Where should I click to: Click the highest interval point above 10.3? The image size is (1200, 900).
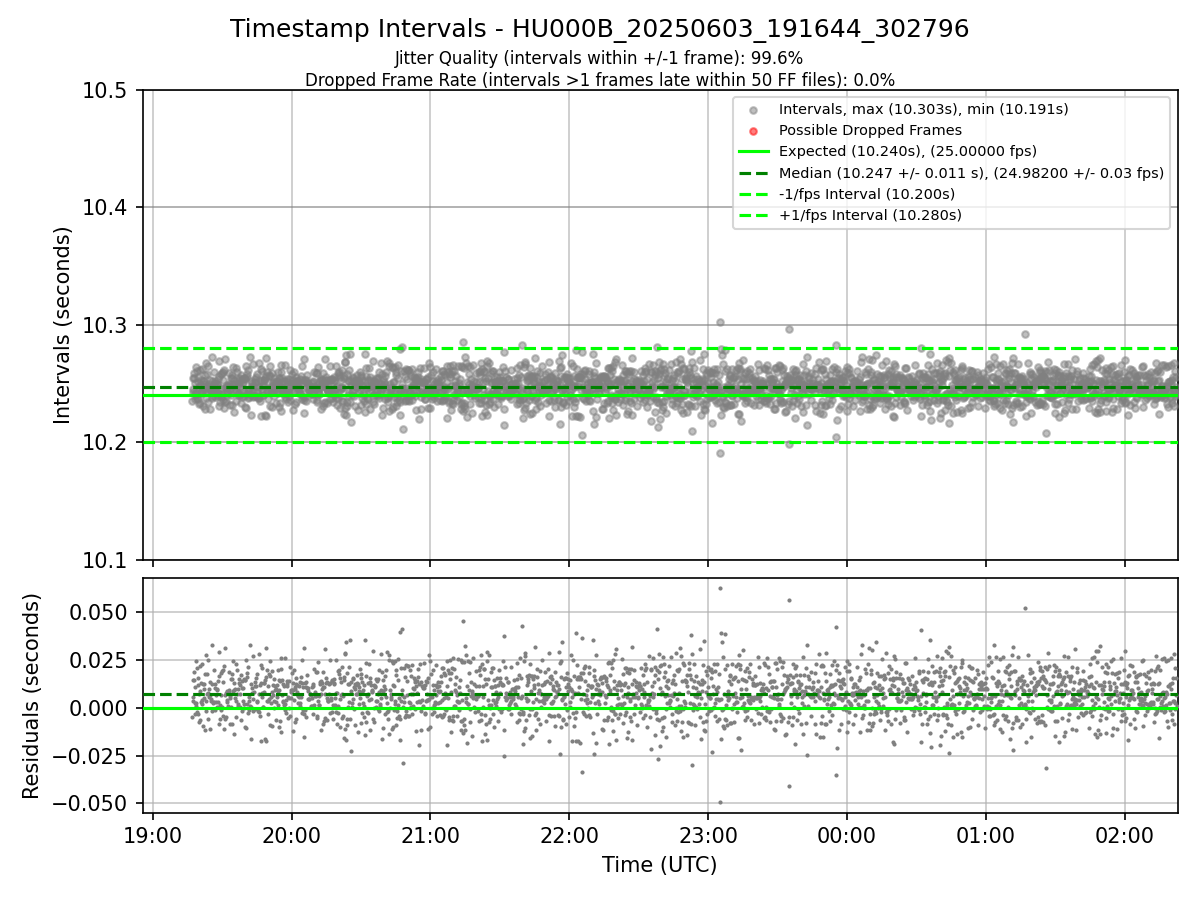click(x=720, y=322)
